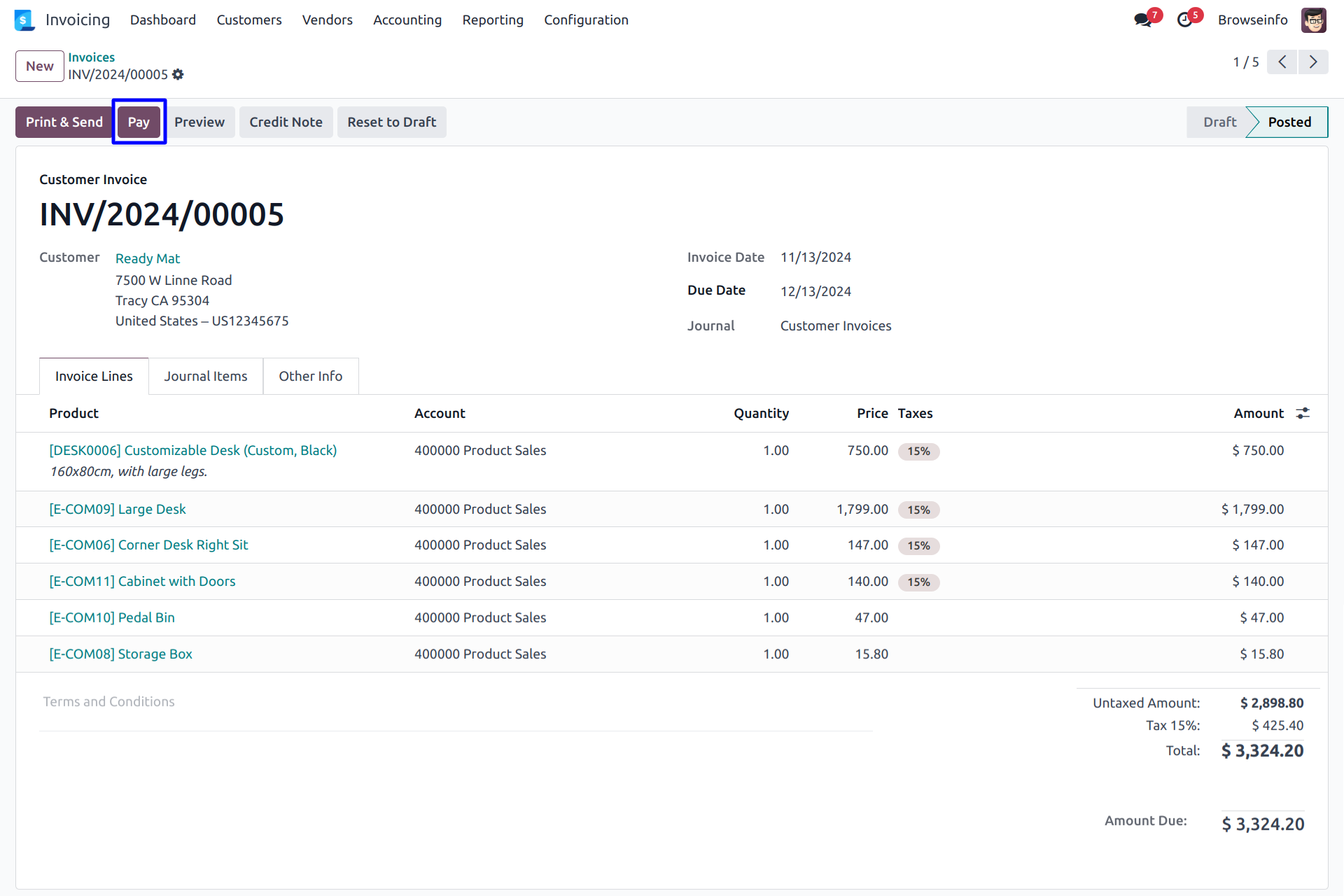Open the Large Desk product link

pyautogui.click(x=117, y=510)
